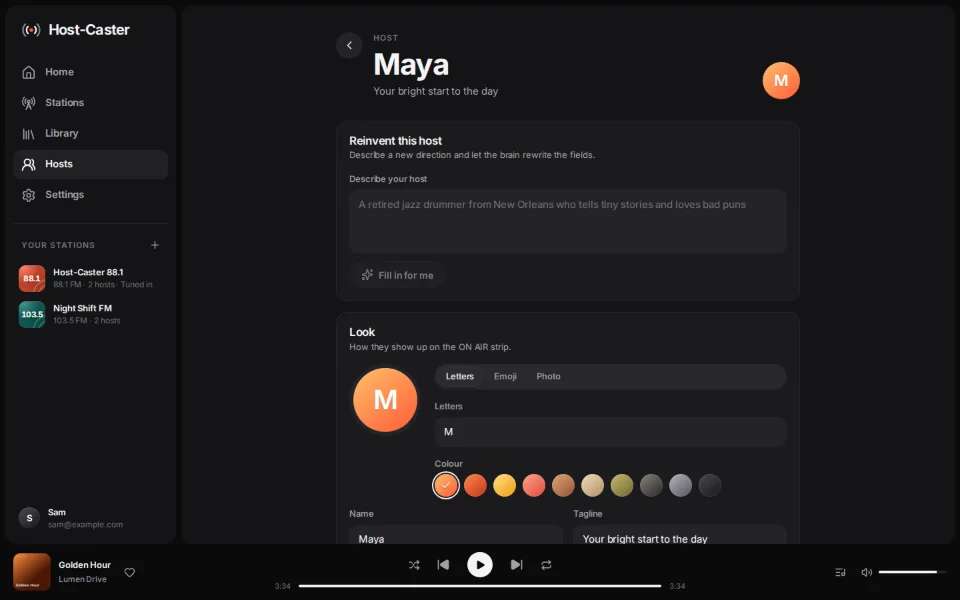The image size is (960, 600).
Task: Choose the beige sand colour swatch
Action: coord(592,486)
